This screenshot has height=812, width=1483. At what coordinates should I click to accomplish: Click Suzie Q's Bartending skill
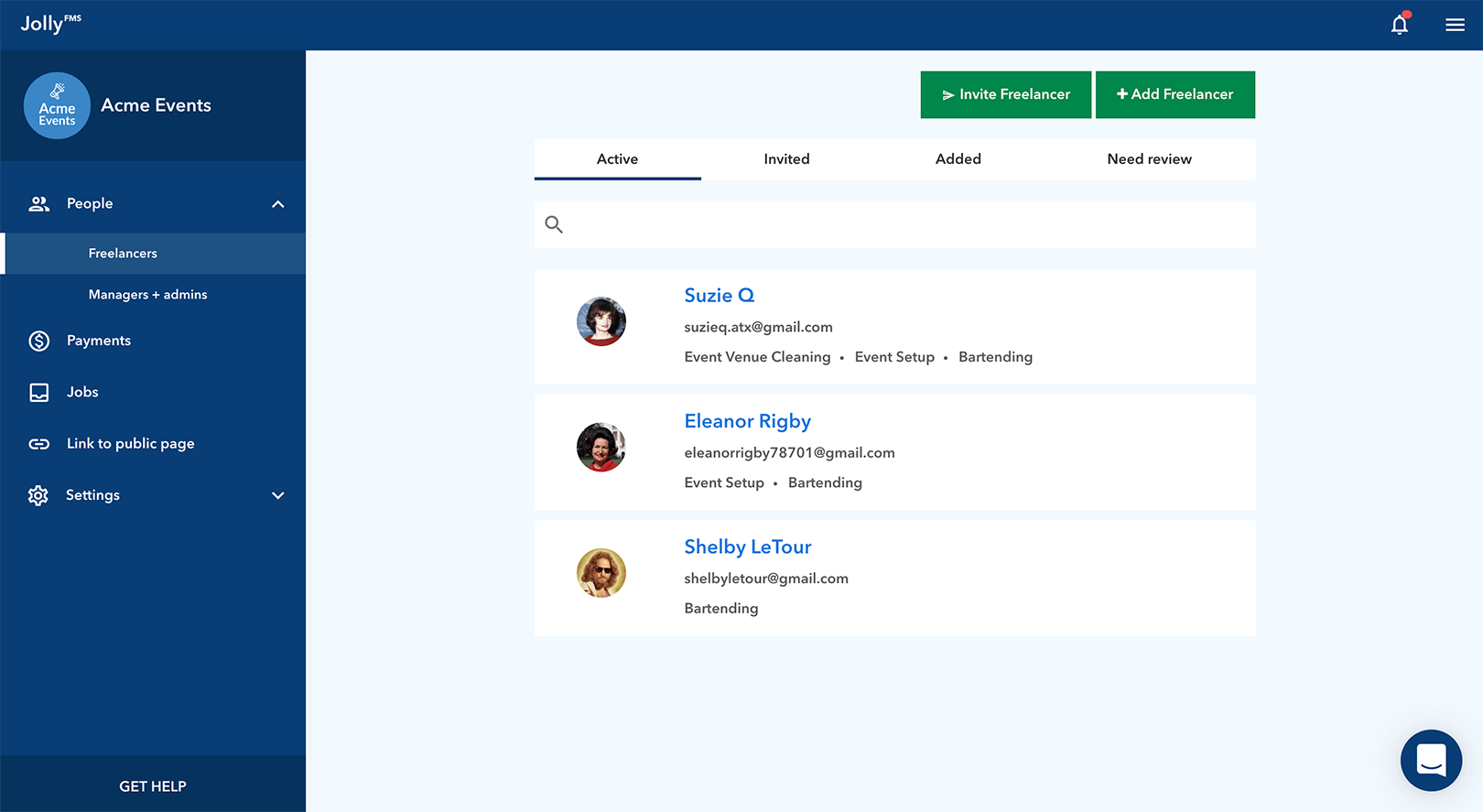[x=996, y=357]
